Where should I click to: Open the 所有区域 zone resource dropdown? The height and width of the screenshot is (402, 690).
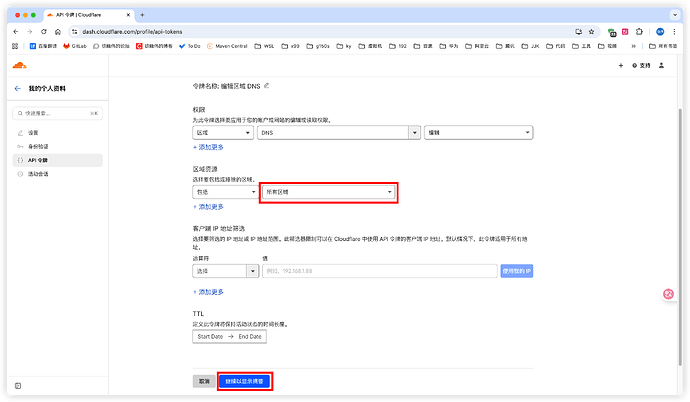click(328, 191)
